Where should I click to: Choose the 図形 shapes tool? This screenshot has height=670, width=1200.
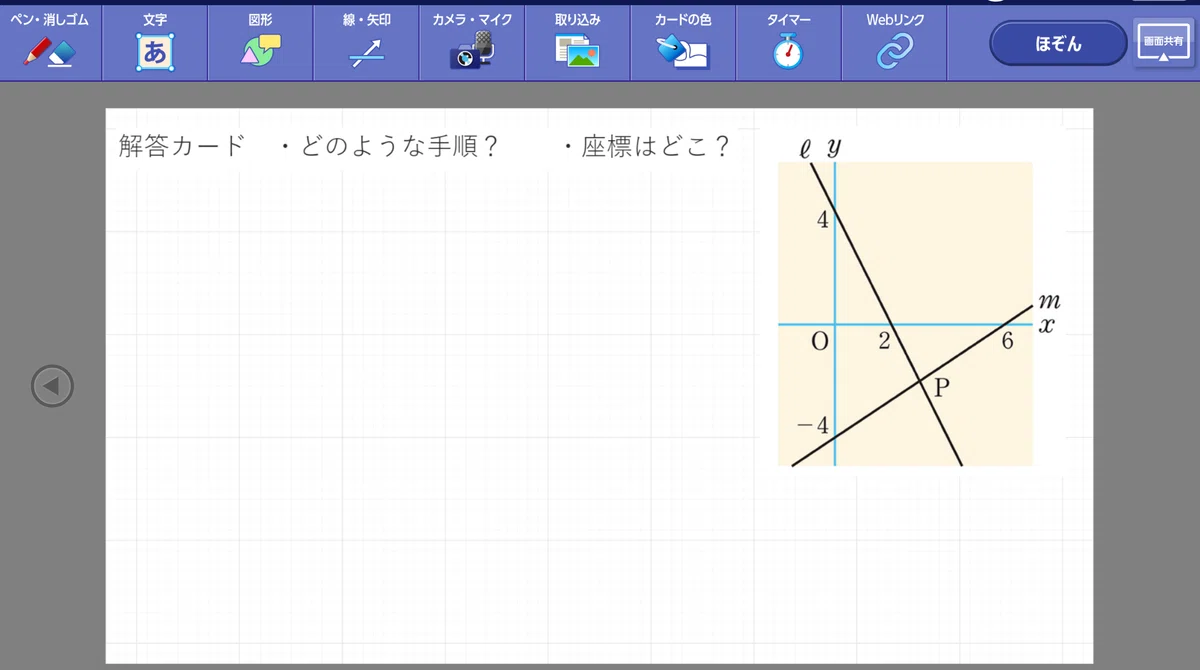coord(260,42)
